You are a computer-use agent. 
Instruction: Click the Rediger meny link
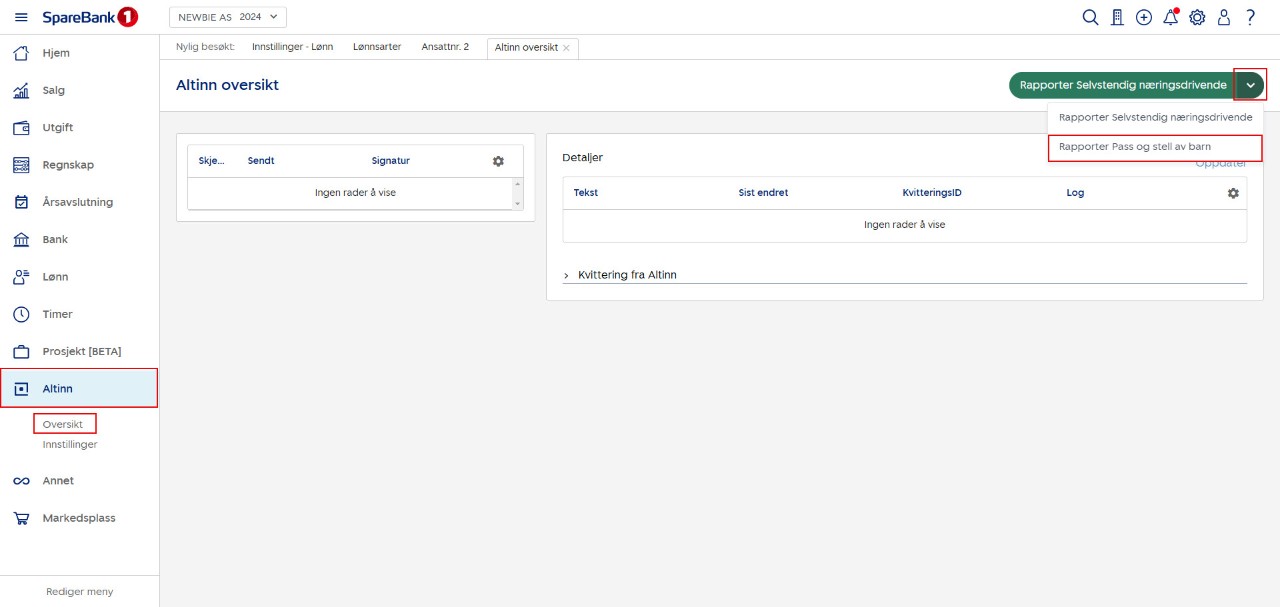tap(79, 592)
